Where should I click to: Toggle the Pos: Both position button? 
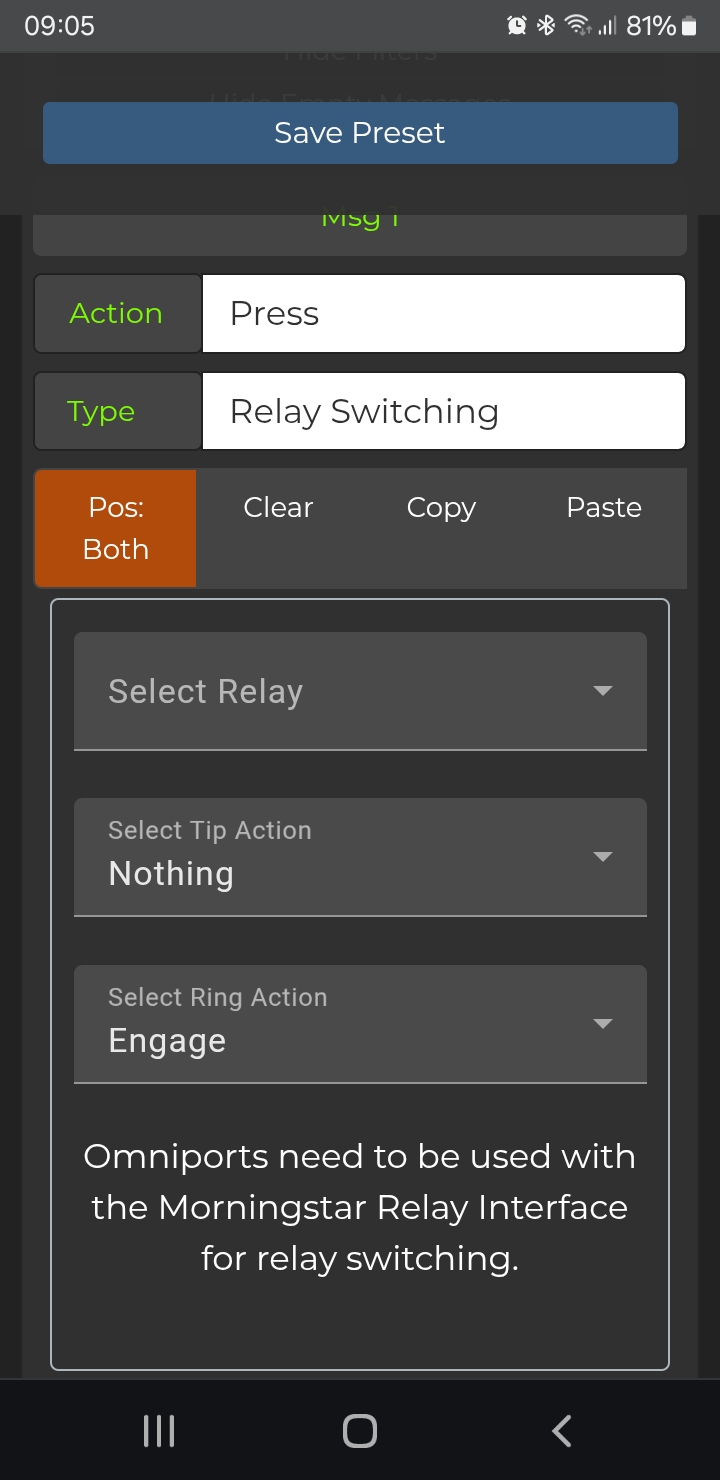(x=116, y=528)
